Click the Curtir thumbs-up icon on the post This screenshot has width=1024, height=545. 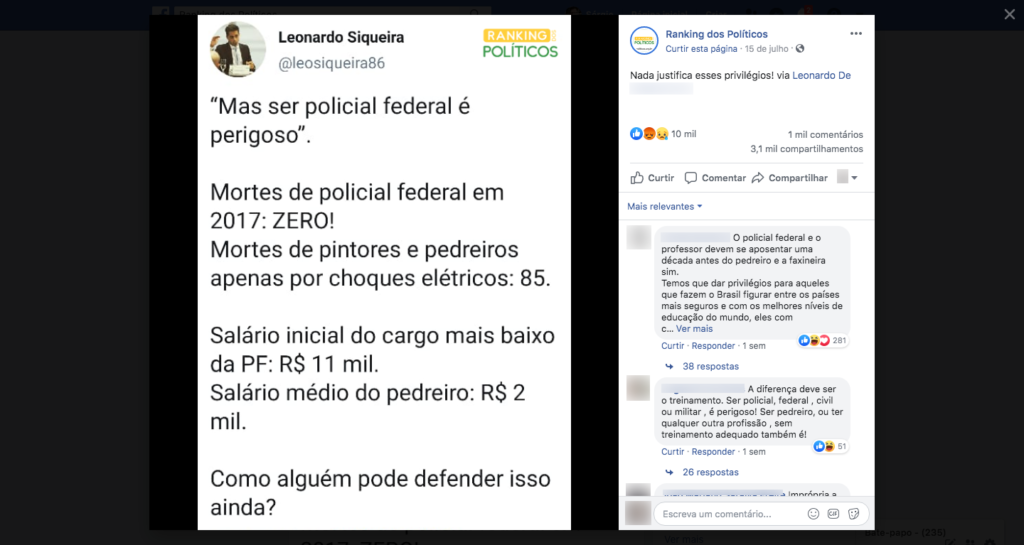tap(637, 178)
